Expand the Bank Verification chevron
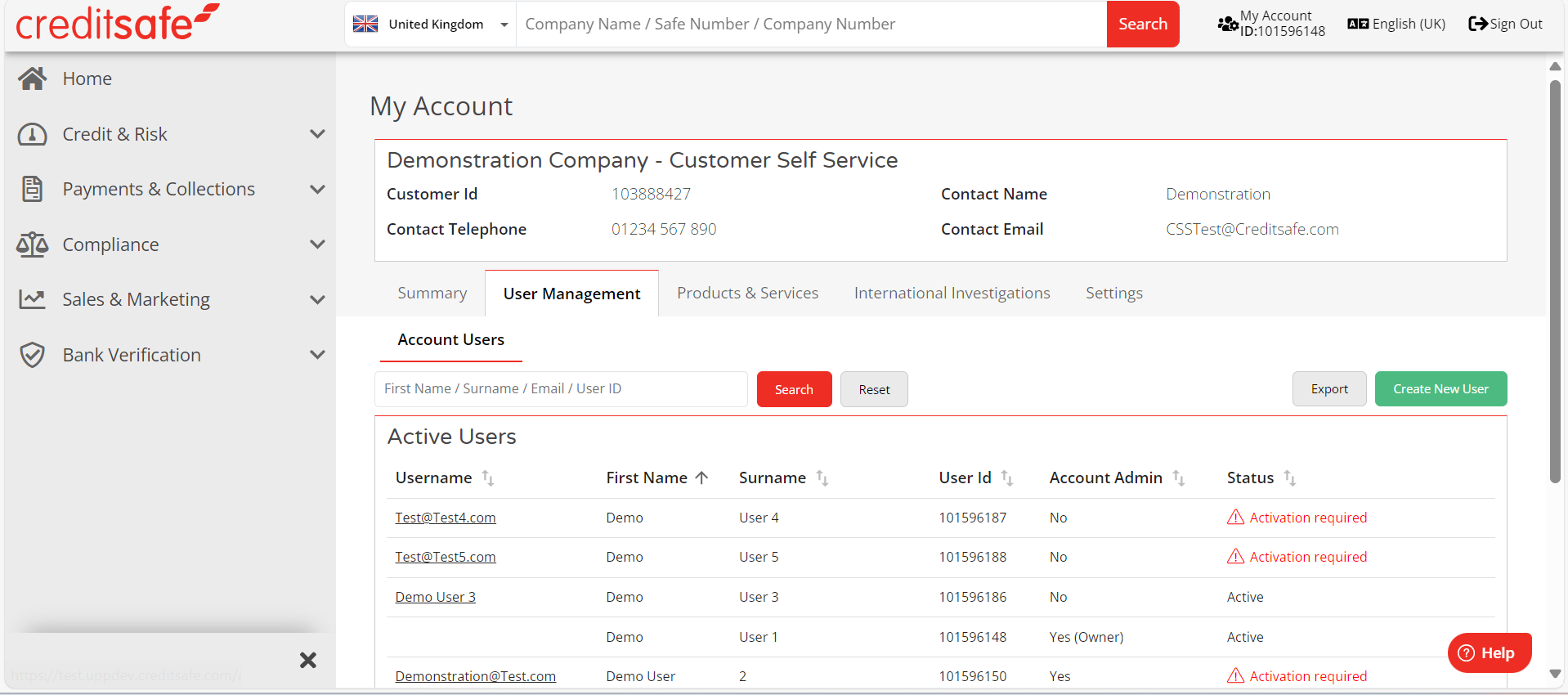The image size is (1568, 695). pos(317,355)
